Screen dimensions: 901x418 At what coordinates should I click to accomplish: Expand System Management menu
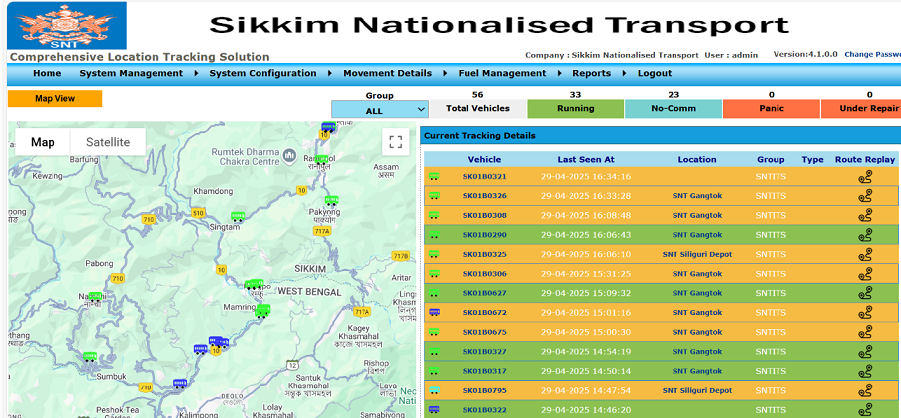coord(131,73)
